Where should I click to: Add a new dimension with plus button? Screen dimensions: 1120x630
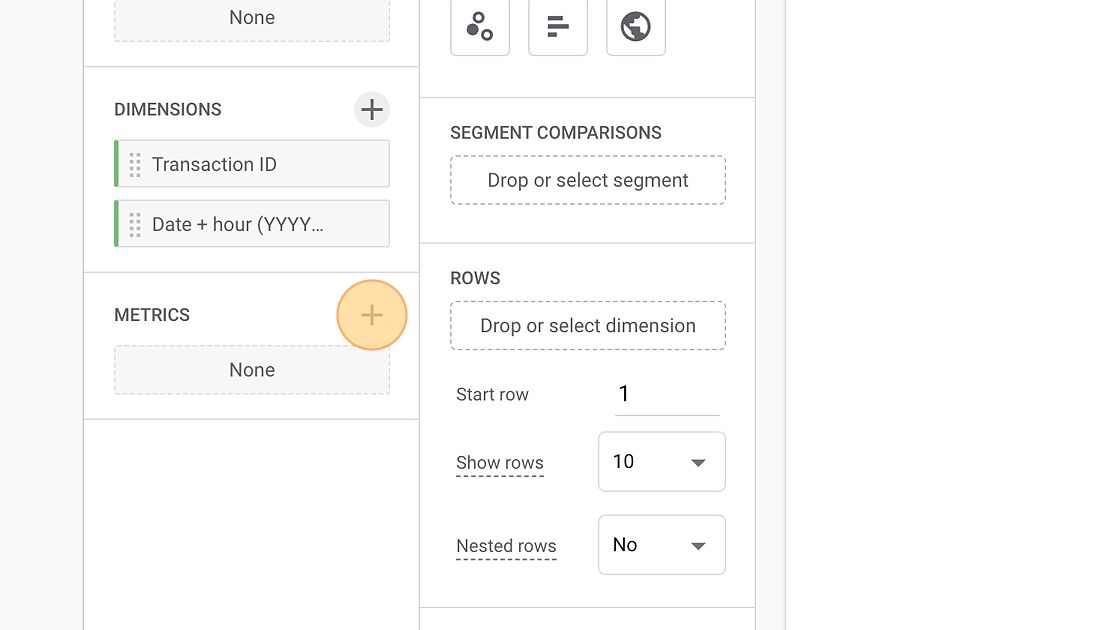pos(372,109)
